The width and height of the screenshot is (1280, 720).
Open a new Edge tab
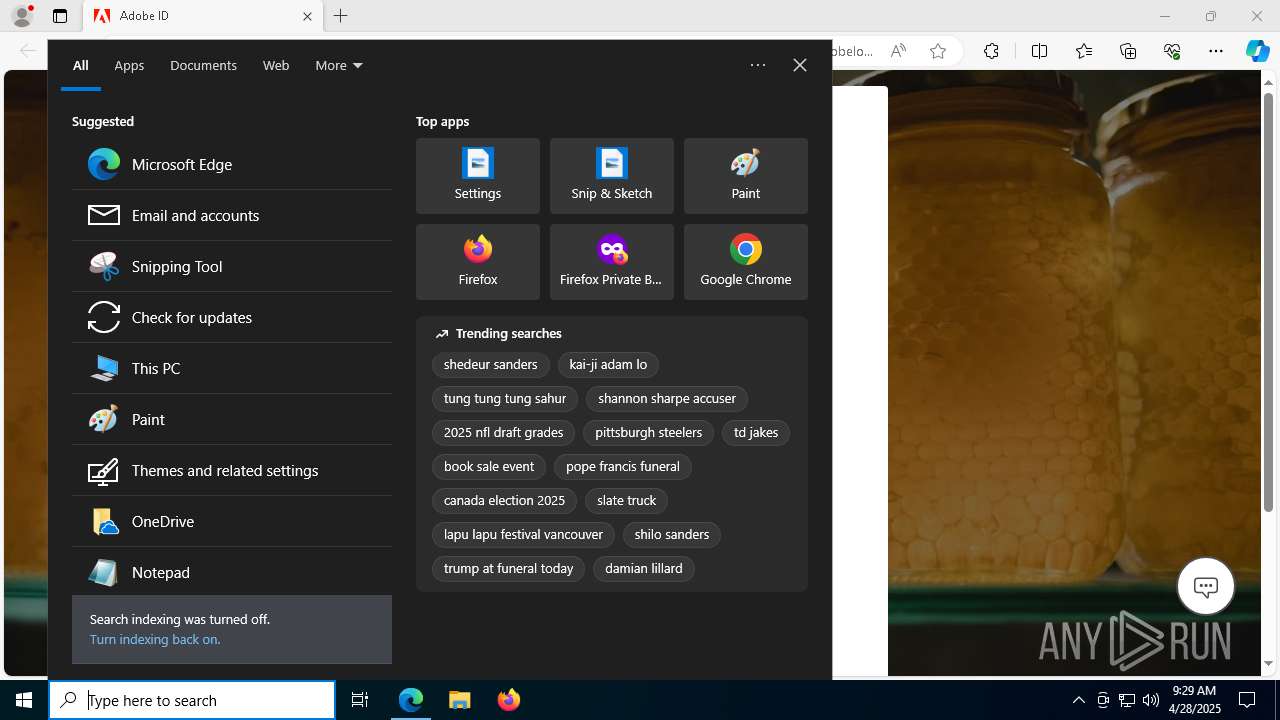341,16
